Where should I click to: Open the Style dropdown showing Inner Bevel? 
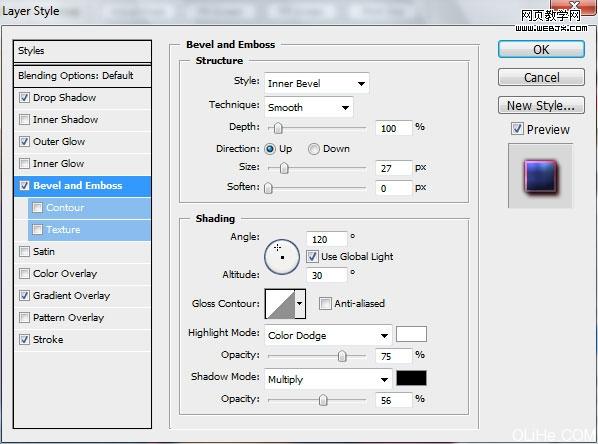coord(316,84)
